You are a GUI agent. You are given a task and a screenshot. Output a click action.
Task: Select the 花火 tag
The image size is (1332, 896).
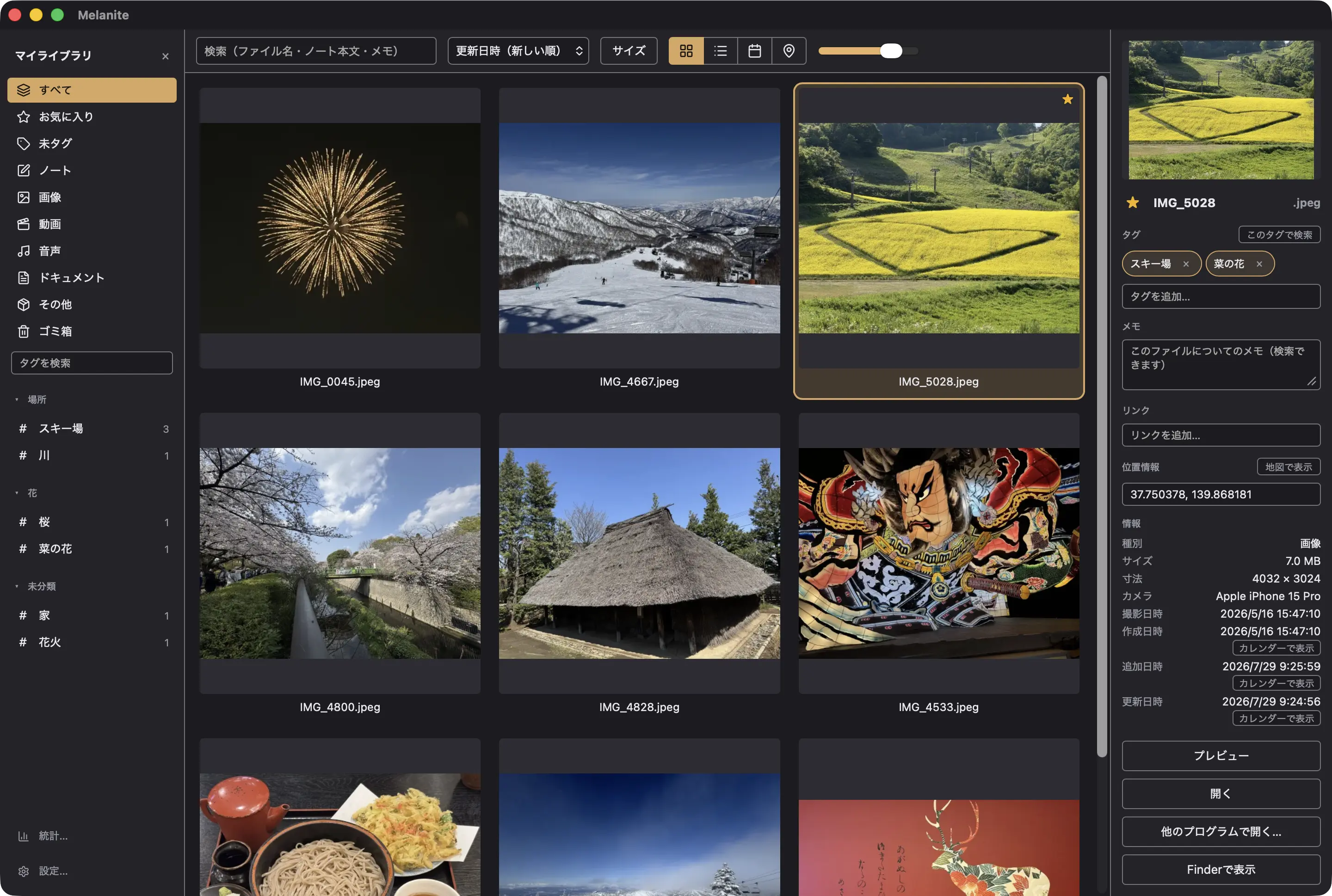click(x=92, y=642)
